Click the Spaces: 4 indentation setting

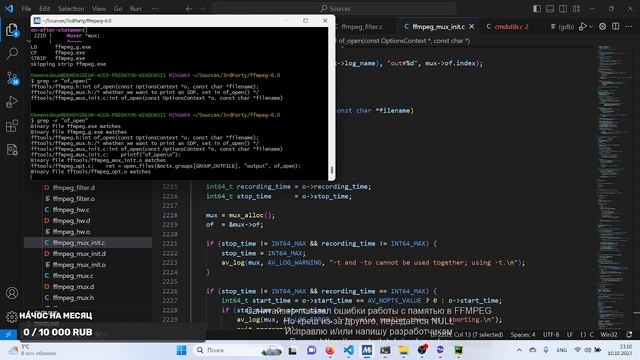(522, 335)
